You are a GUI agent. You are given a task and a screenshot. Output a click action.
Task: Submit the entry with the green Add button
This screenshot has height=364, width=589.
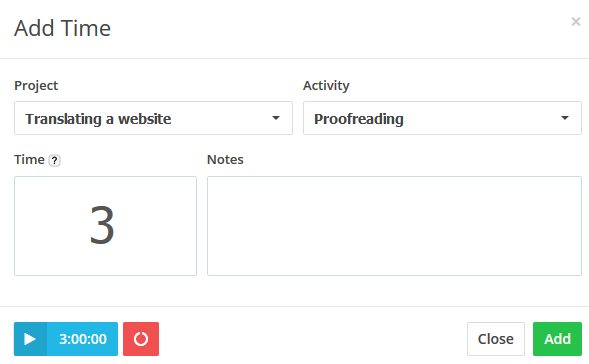pos(557,339)
